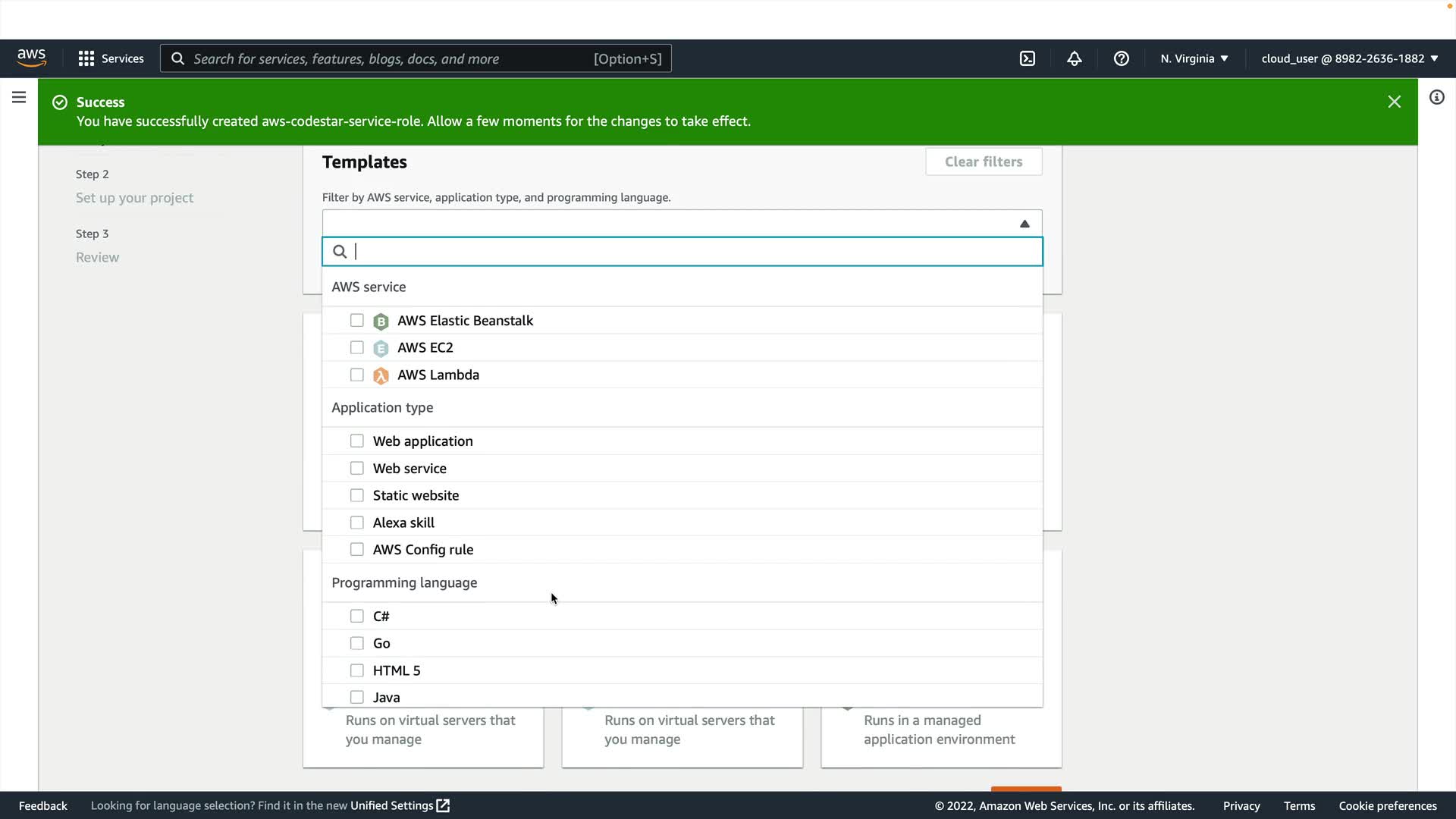Expand the cloud_user account menu
The image size is (1456, 819).
click(x=1349, y=58)
